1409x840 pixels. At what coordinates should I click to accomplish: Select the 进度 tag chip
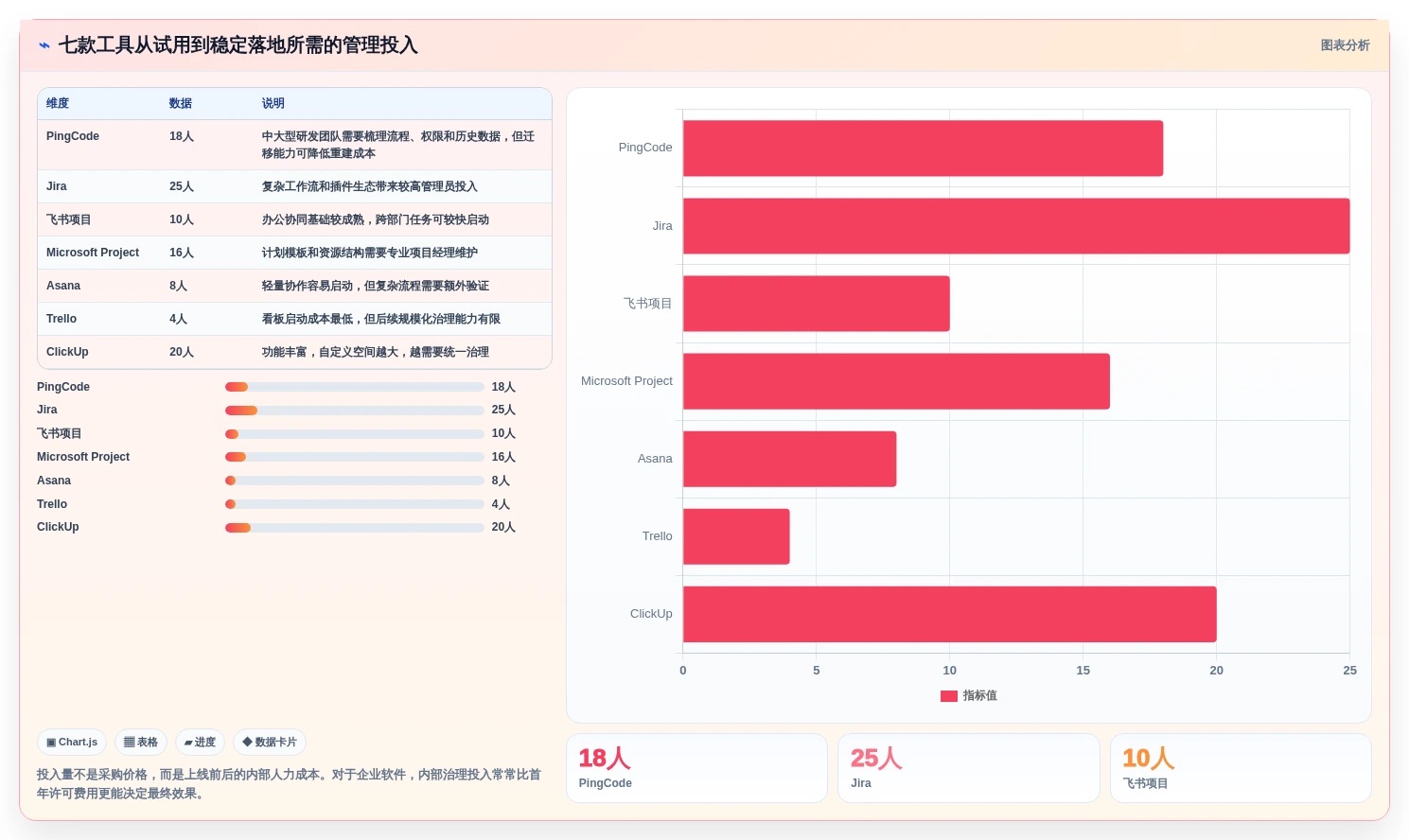[x=200, y=743]
